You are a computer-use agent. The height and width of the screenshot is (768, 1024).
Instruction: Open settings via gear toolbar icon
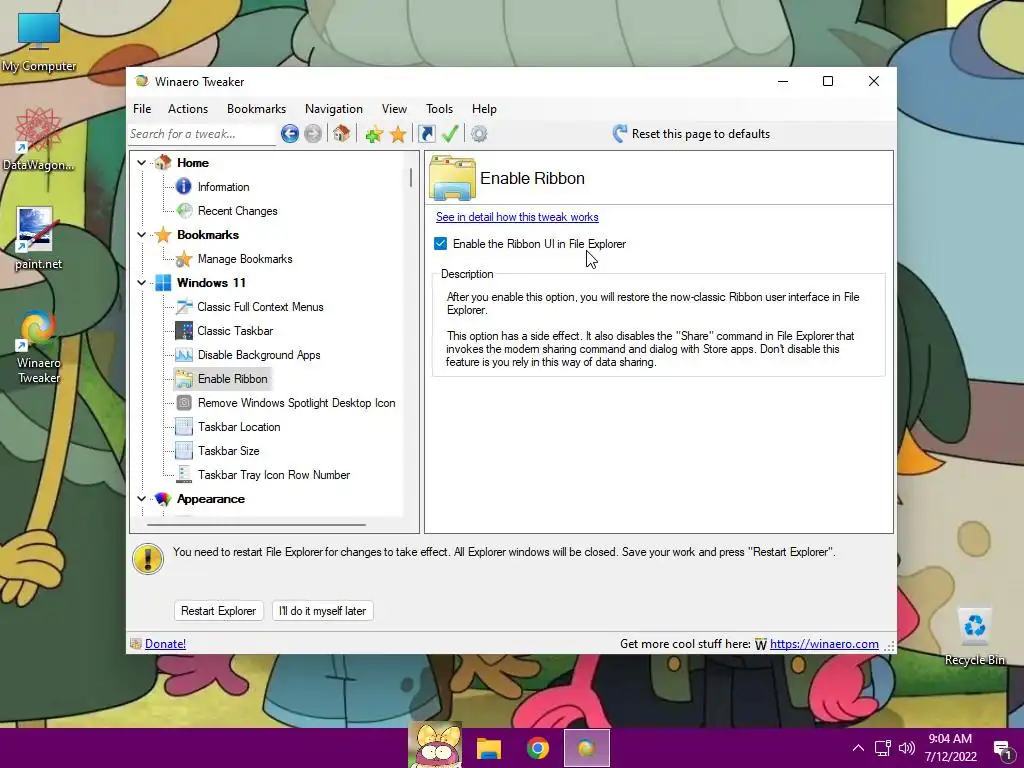(479, 134)
